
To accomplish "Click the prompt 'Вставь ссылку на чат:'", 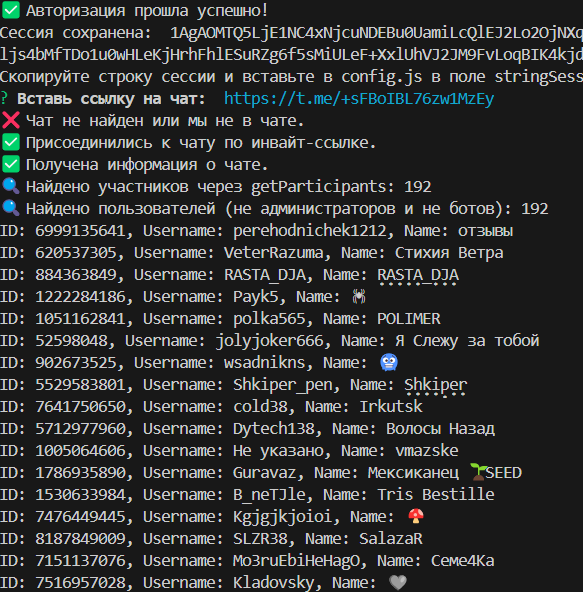I will coord(111,99).
